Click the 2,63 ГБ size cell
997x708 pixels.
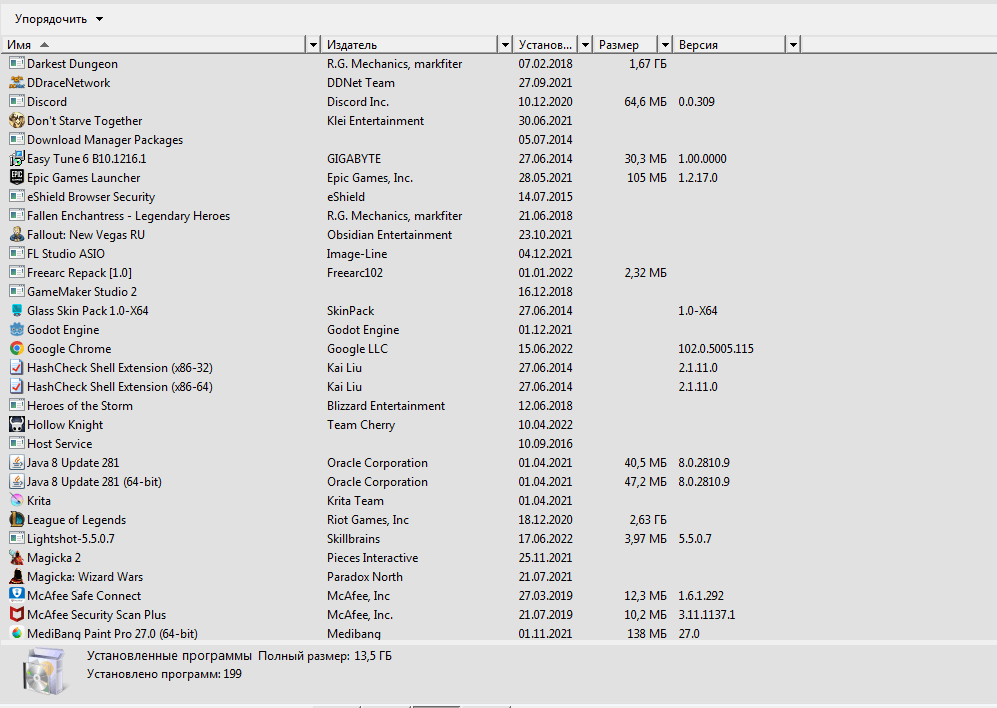[x=648, y=520]
